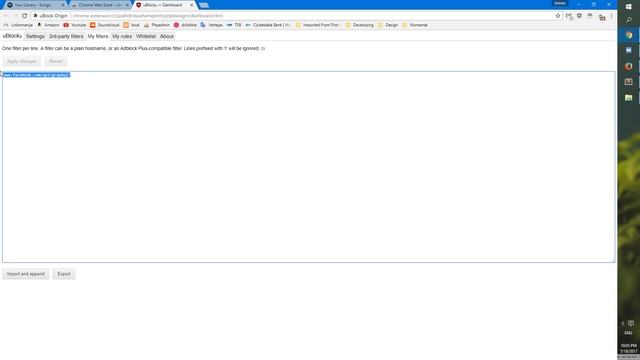Go forward with the browser forward arrow
This screenshot has width=640, height=360.
coord(15,16)
